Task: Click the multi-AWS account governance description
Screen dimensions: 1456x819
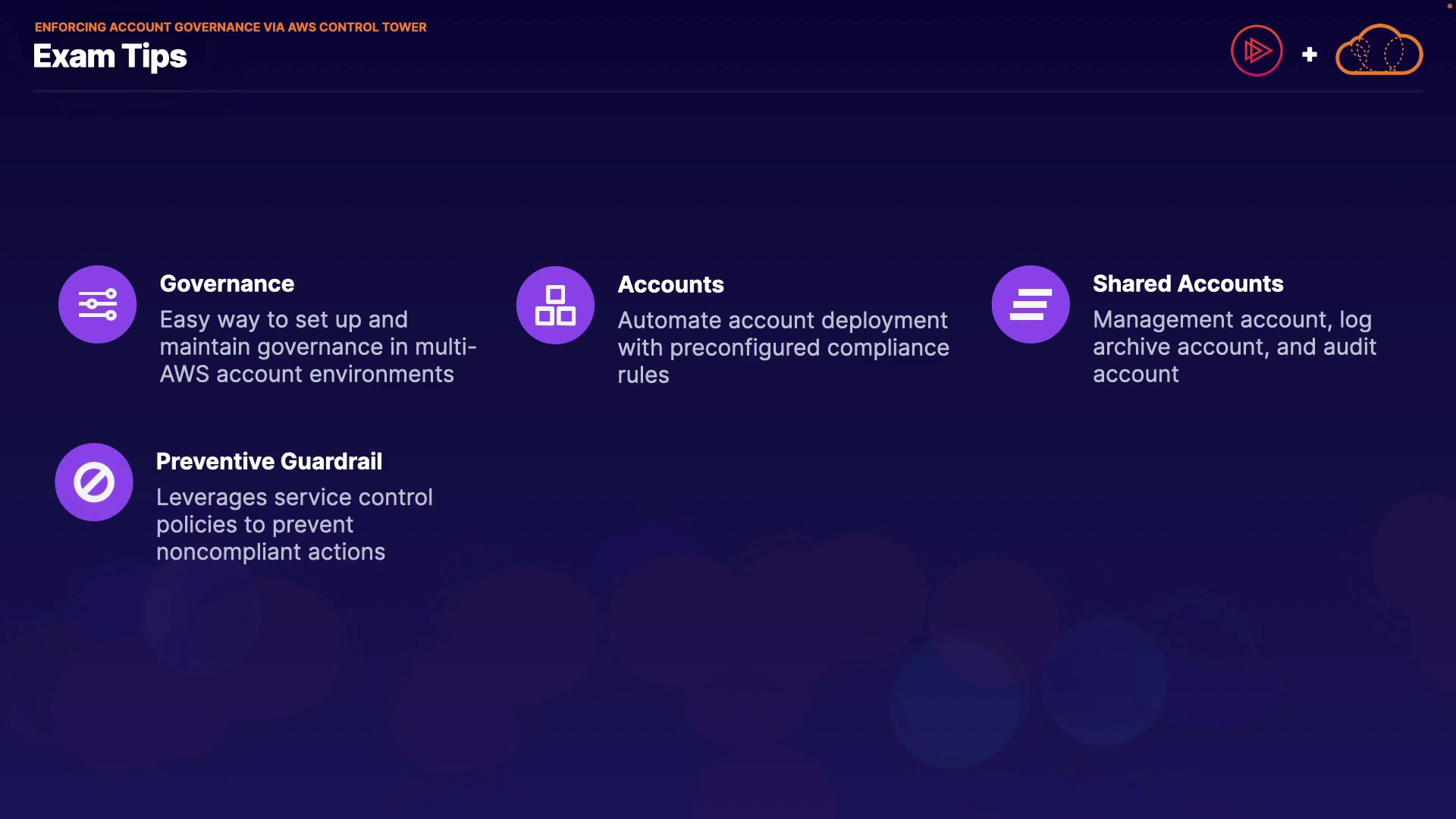Action: [318, 347]
